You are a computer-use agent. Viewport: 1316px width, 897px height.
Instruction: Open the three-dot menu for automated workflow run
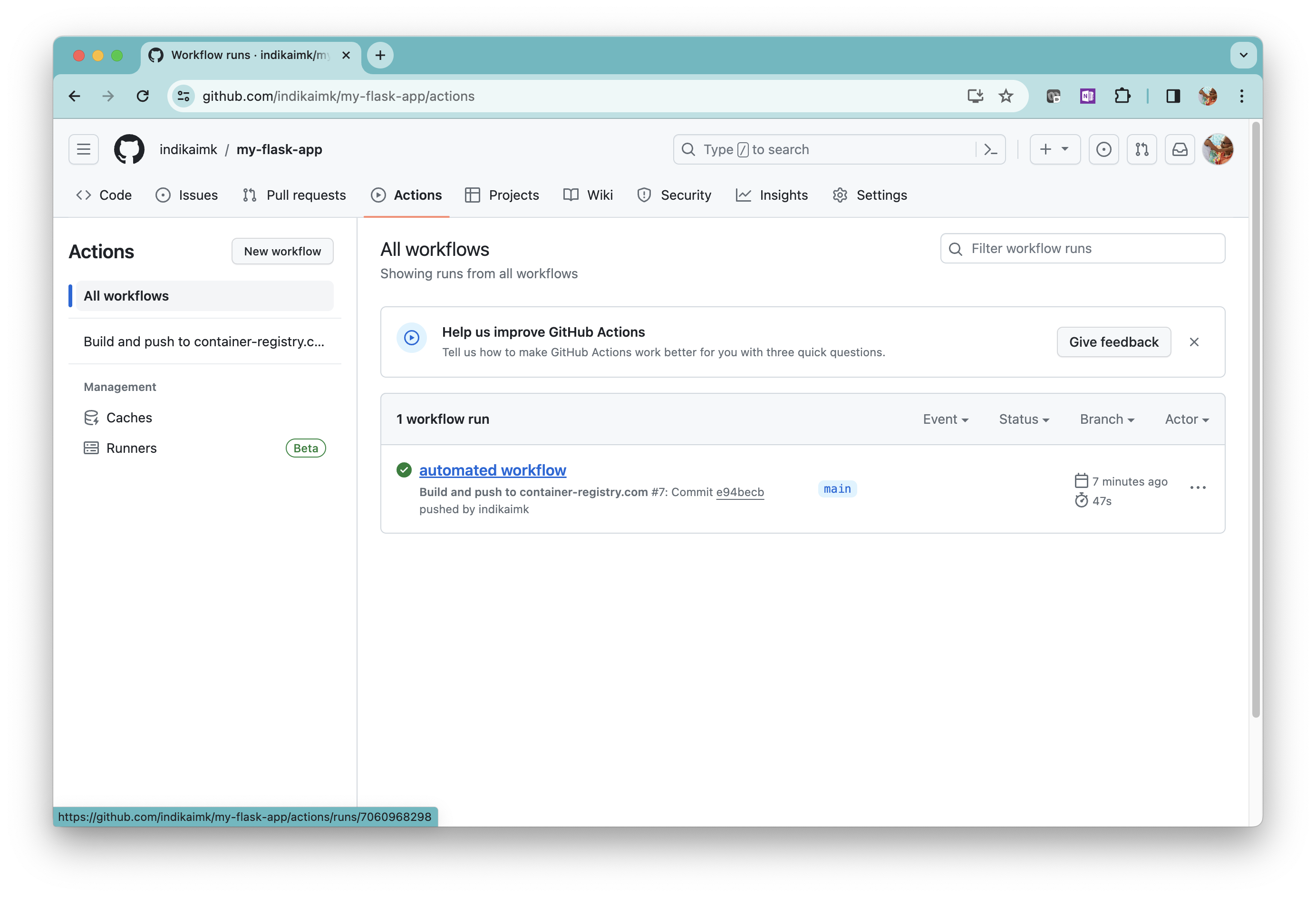1198,488
